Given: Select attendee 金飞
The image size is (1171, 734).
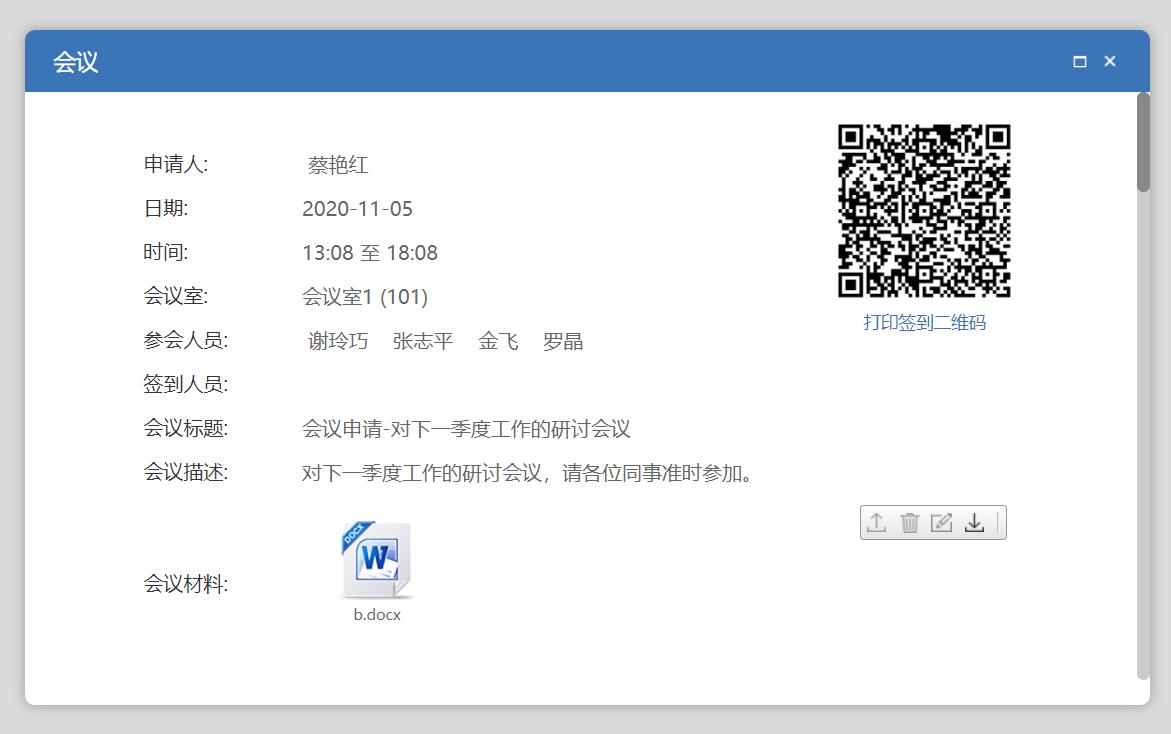Looking at the screenshot, I should point(498,341).
